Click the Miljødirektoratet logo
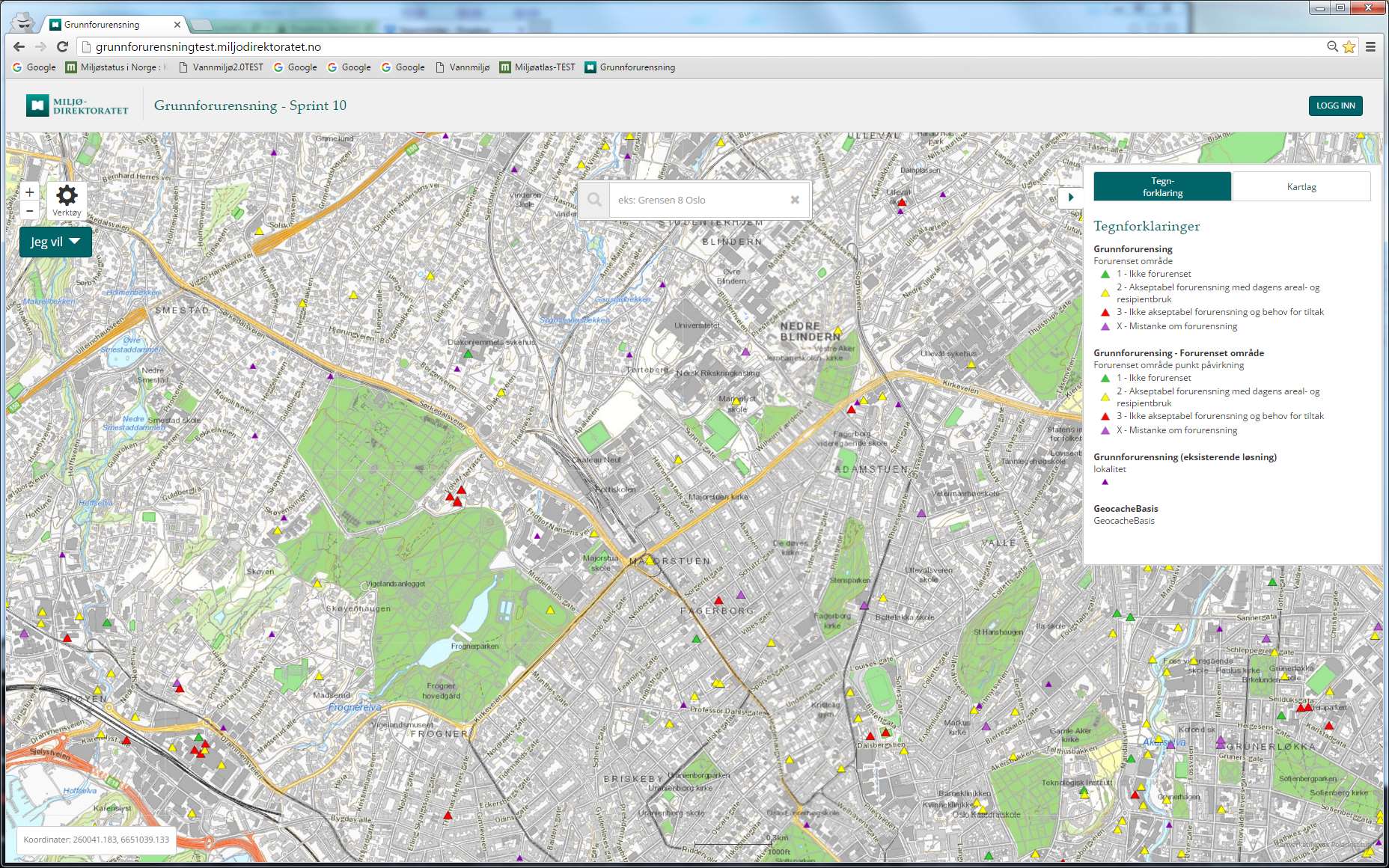The width and height of the screenshot is (1389, 868). point(78,106)
